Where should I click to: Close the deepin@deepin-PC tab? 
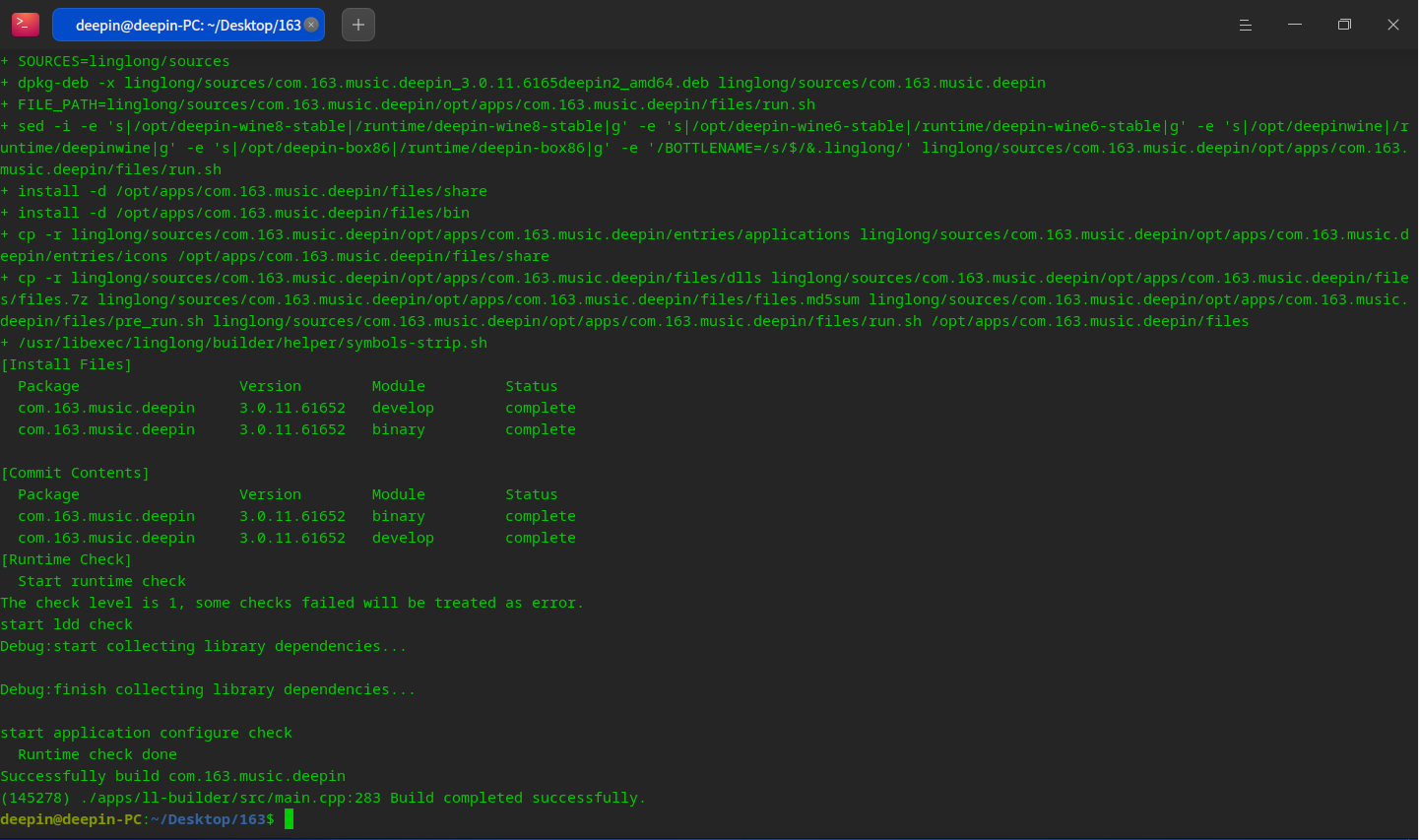311,25
